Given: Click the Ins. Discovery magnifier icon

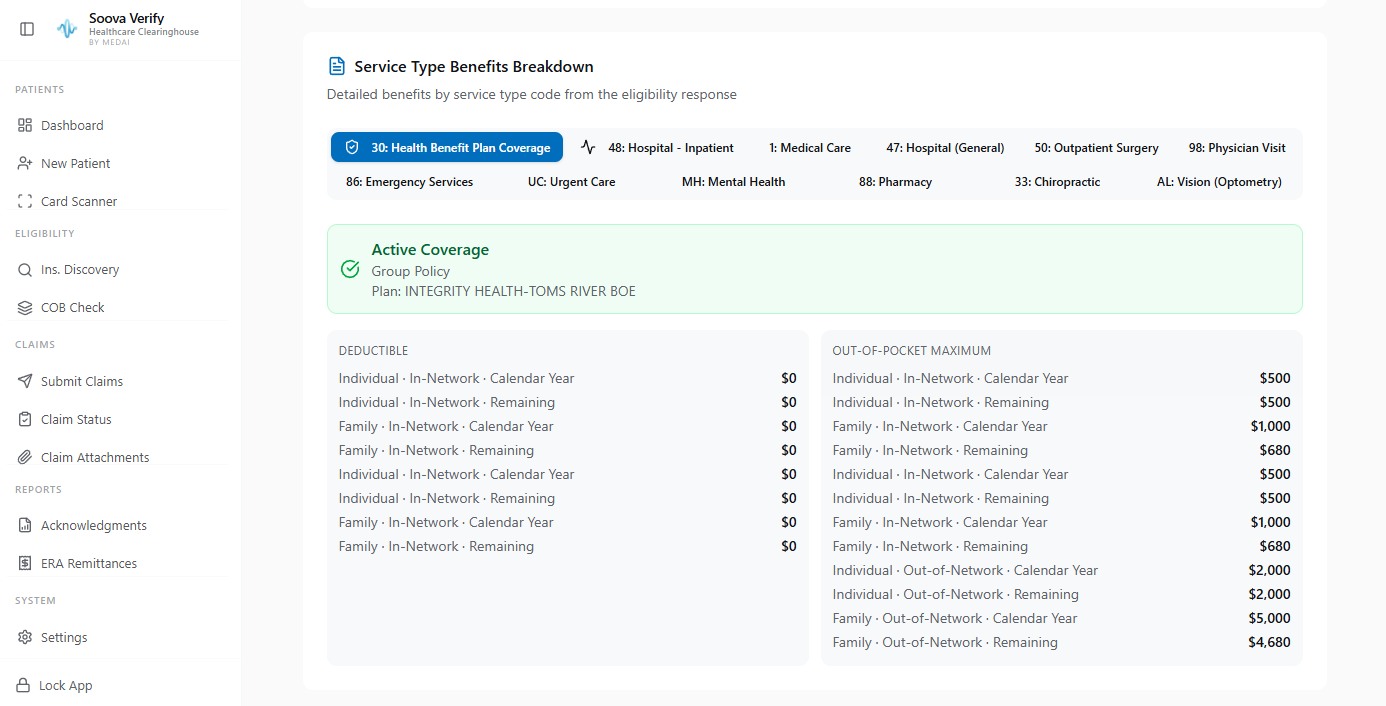Looking at the screenshot, I should click(25, 269).
